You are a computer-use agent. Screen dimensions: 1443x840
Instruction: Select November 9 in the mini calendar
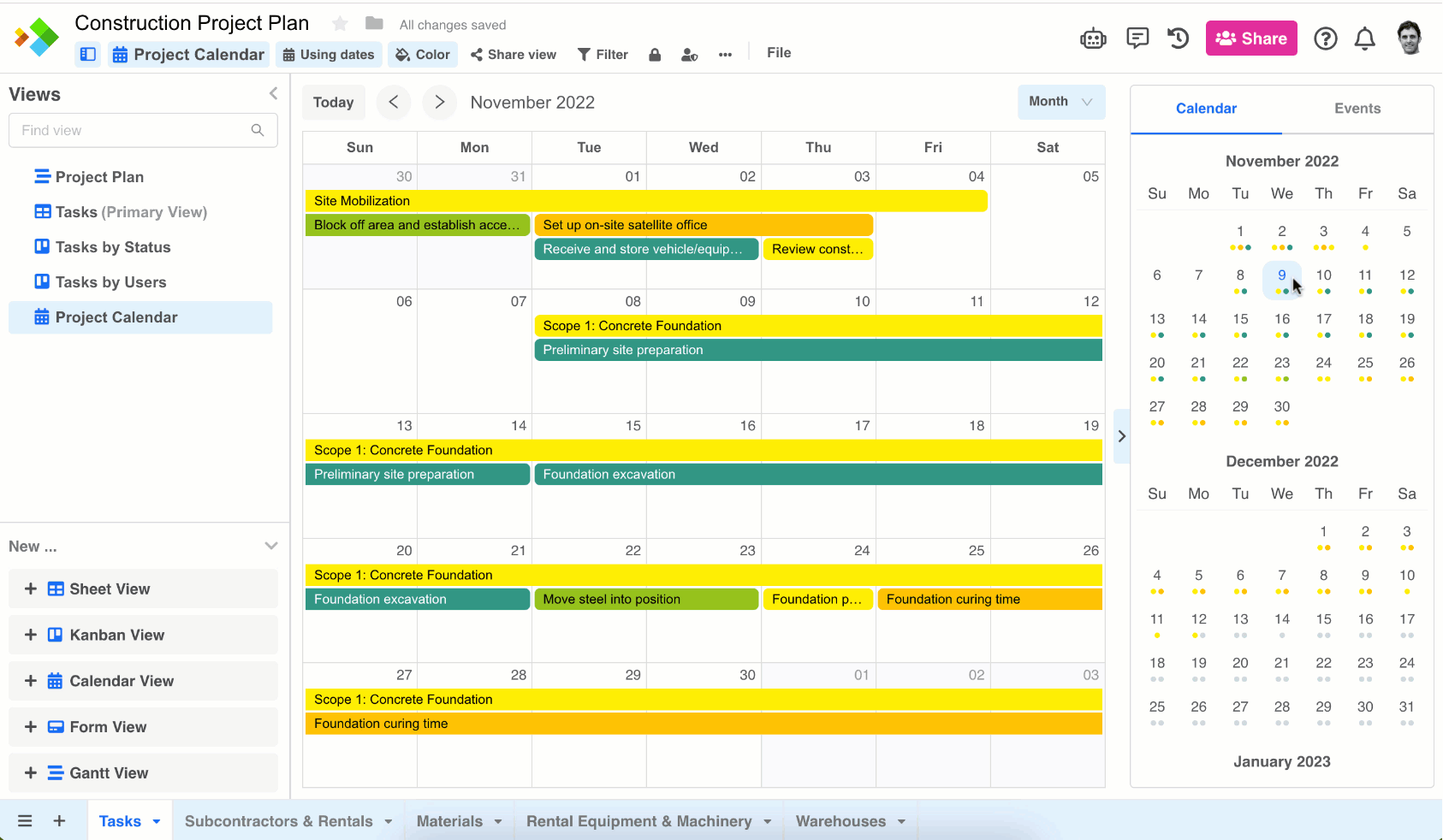tap(1281, 275)
